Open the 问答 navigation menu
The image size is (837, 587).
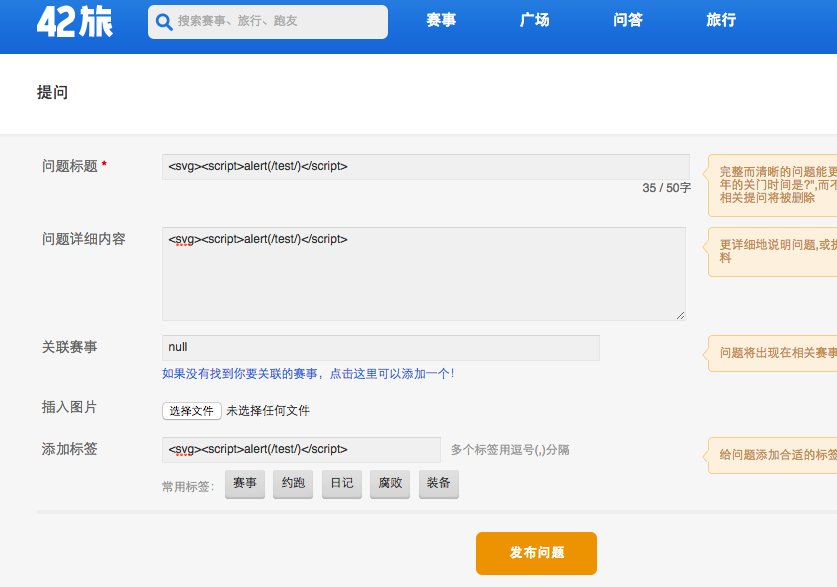(628, 20)
